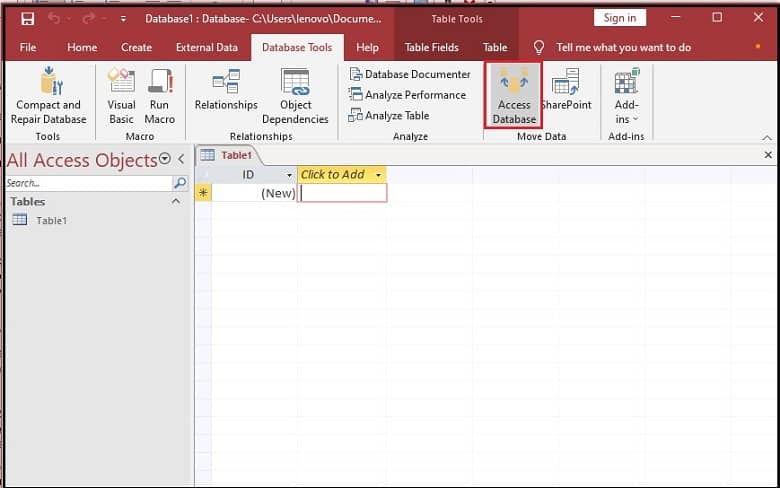Click the magnifier search icon

click(x=180, y=183)
